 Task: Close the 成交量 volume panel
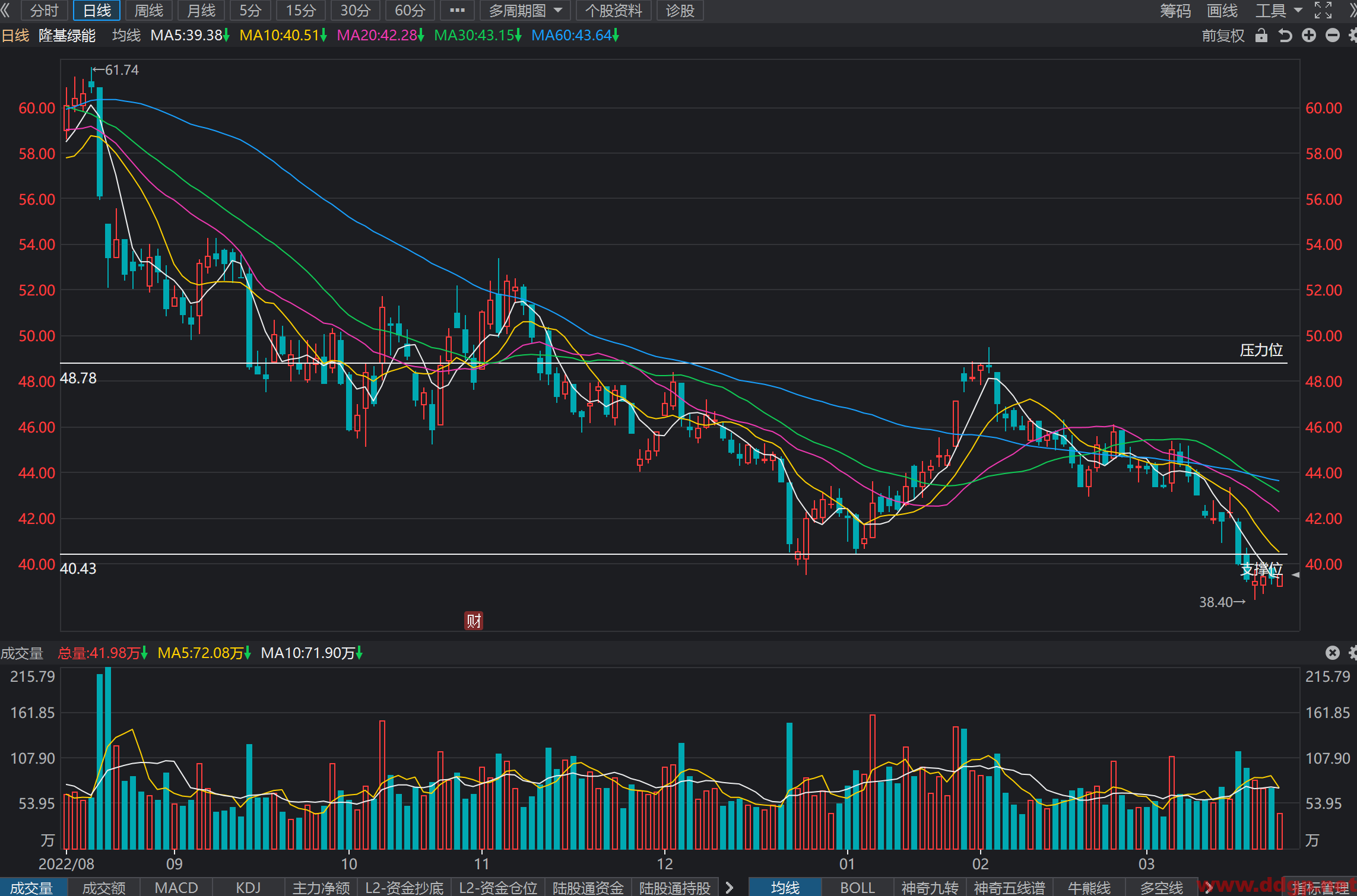(1333, 653)
